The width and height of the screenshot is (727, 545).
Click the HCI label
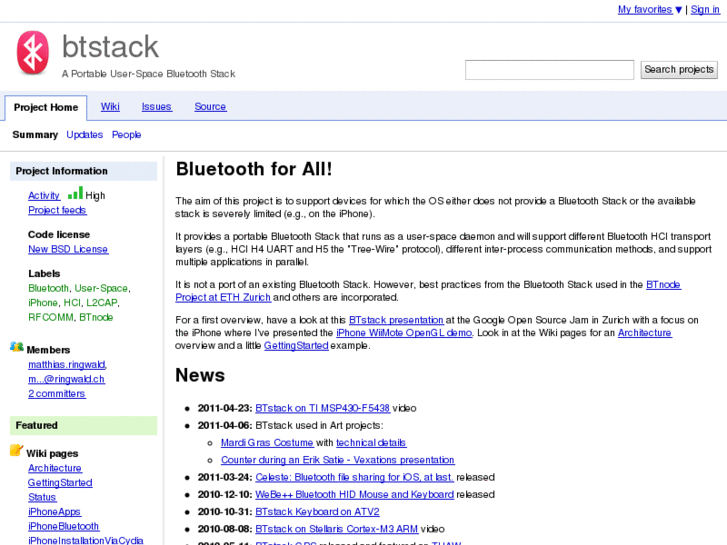coord(72,302)
